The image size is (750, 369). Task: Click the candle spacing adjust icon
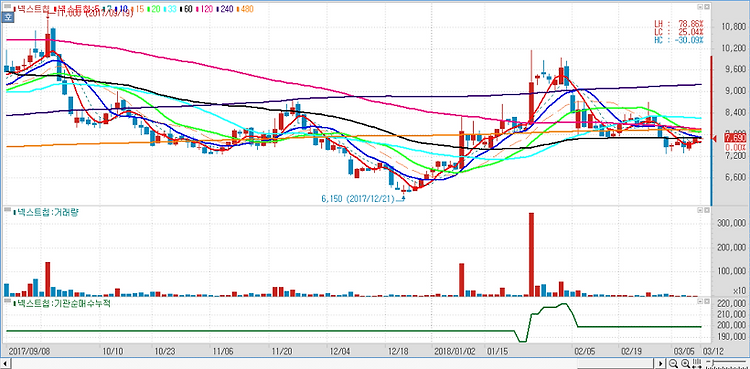697,363
